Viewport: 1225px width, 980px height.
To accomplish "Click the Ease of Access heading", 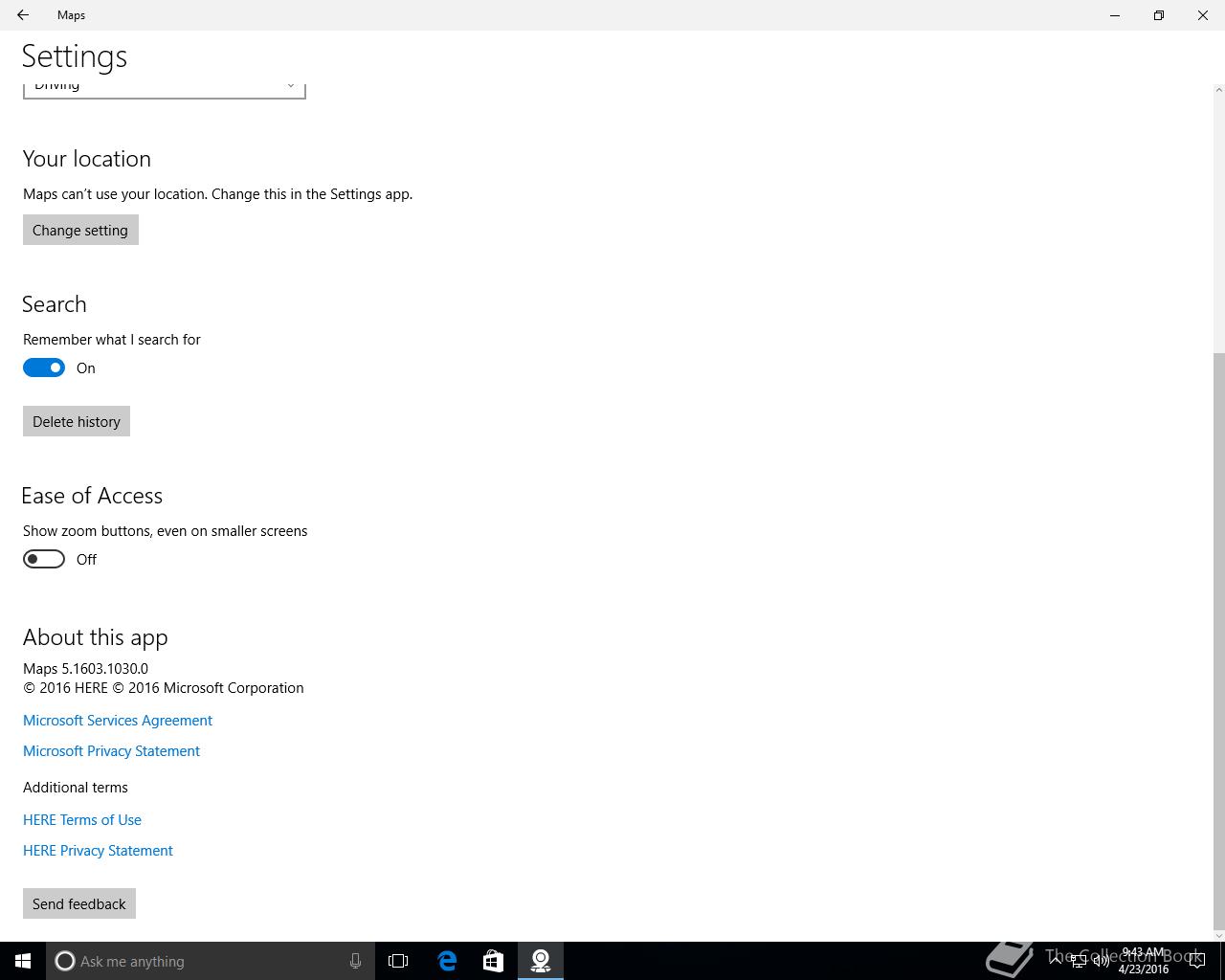I will (x=92, y=496).
